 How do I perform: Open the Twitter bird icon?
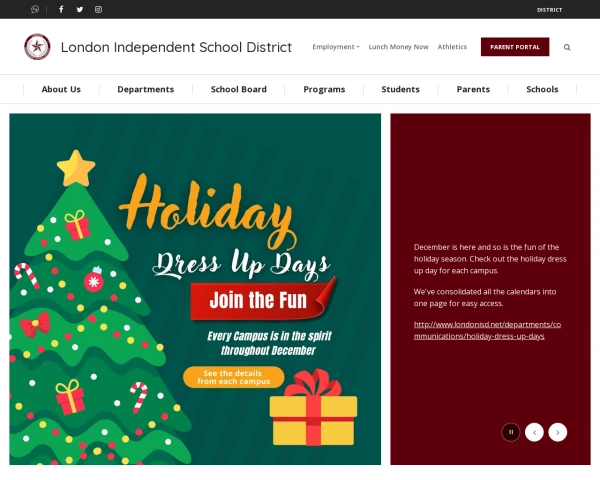pyautogui.click(x=80, y=9)
